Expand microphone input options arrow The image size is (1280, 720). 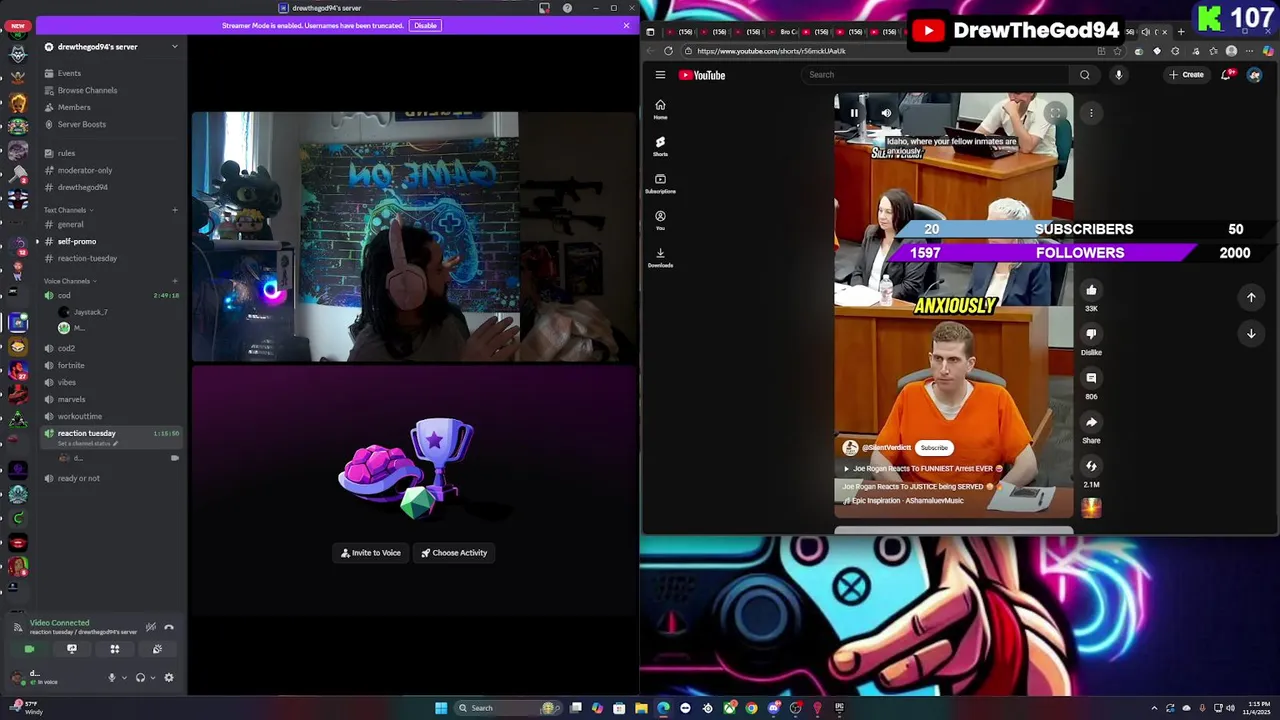(124, 677)
